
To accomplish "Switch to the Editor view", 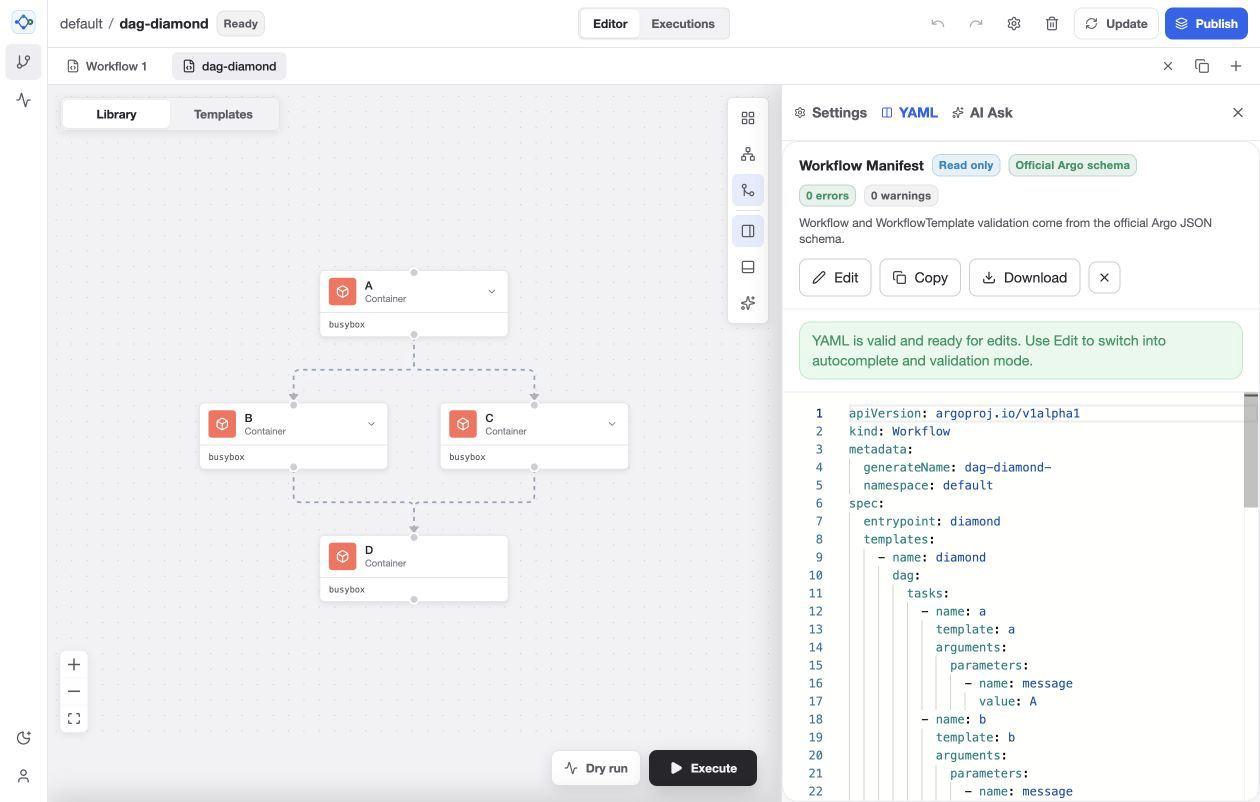I will [610, 23].
